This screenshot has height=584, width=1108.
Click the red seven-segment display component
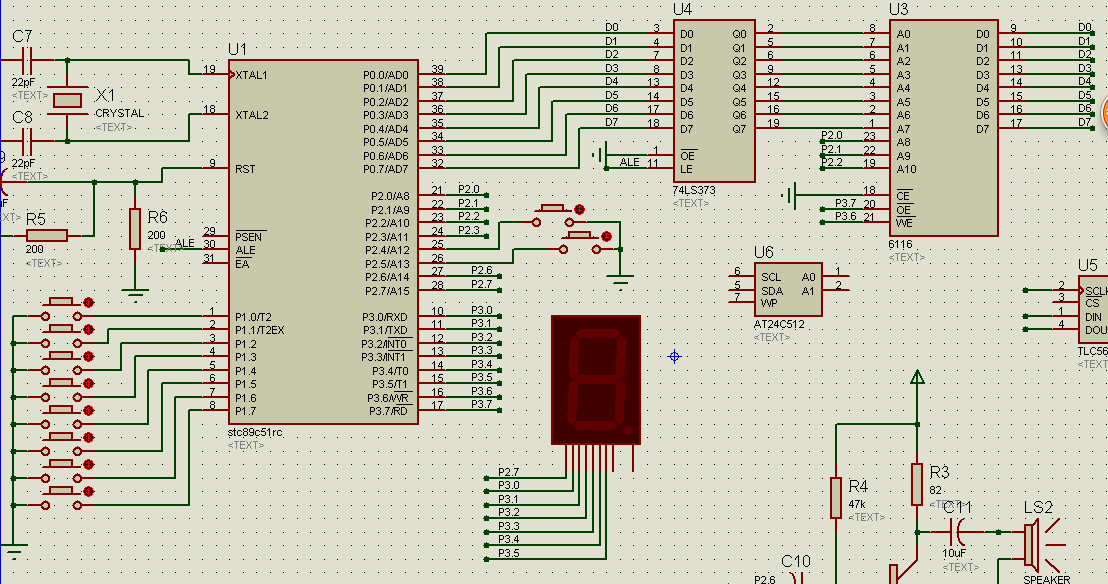[596, 380]
